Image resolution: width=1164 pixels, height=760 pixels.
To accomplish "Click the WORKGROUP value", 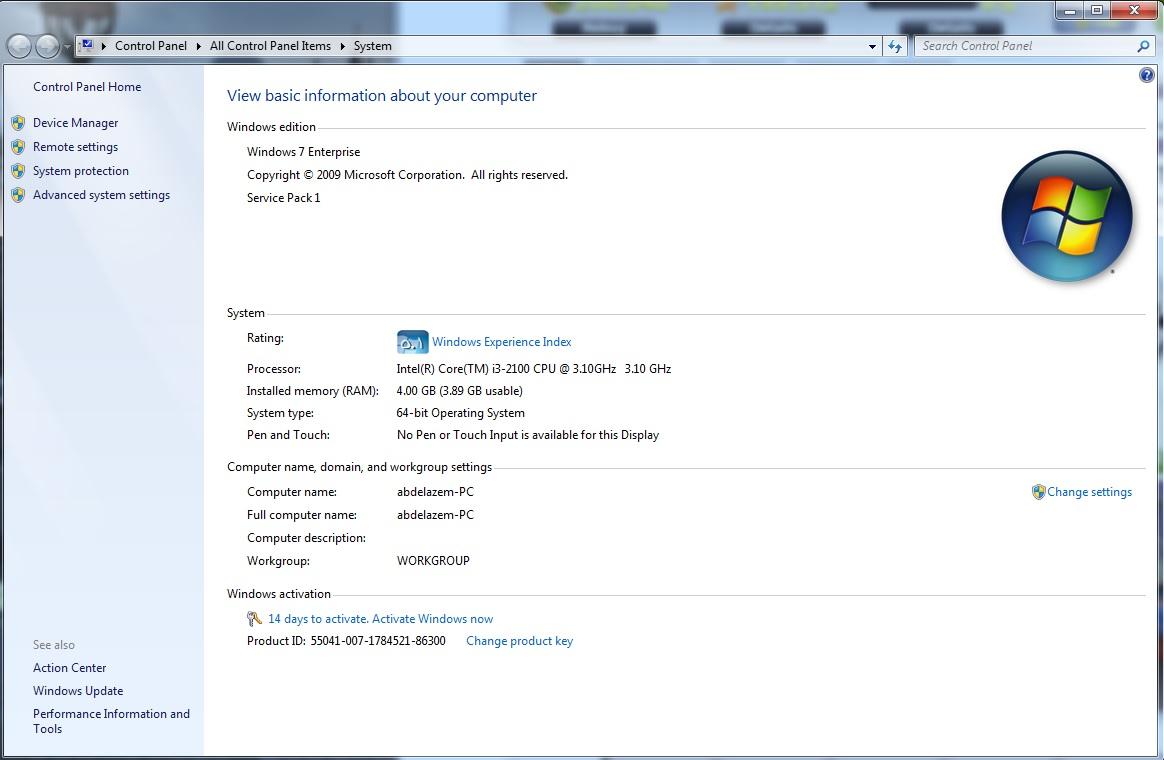I will [433, 561].
